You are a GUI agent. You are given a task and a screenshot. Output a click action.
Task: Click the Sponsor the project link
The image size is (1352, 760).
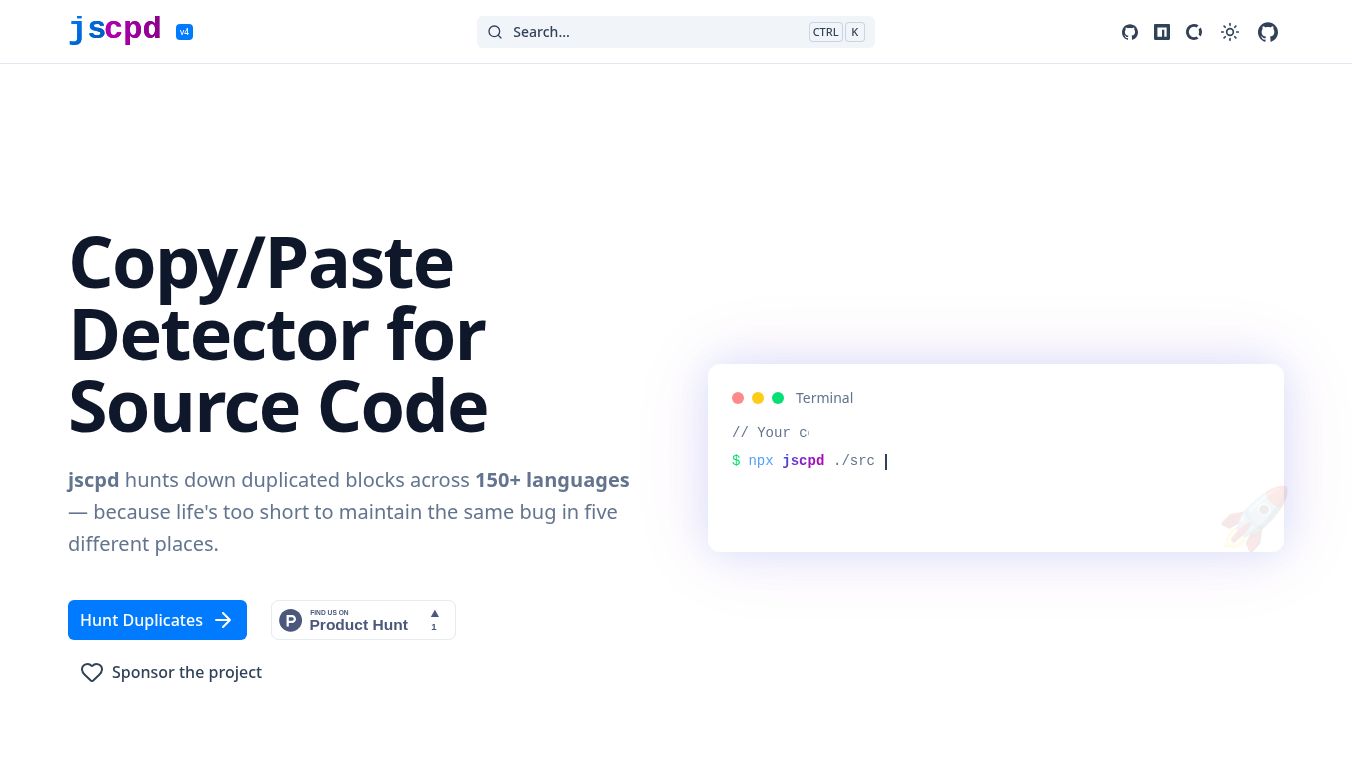point(171,673)
